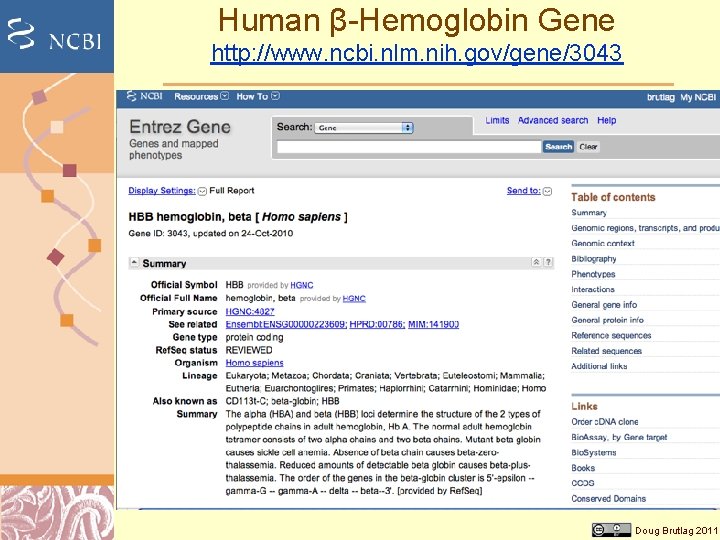Click the Send to link

pyautogui.click(x=523, y=191)
